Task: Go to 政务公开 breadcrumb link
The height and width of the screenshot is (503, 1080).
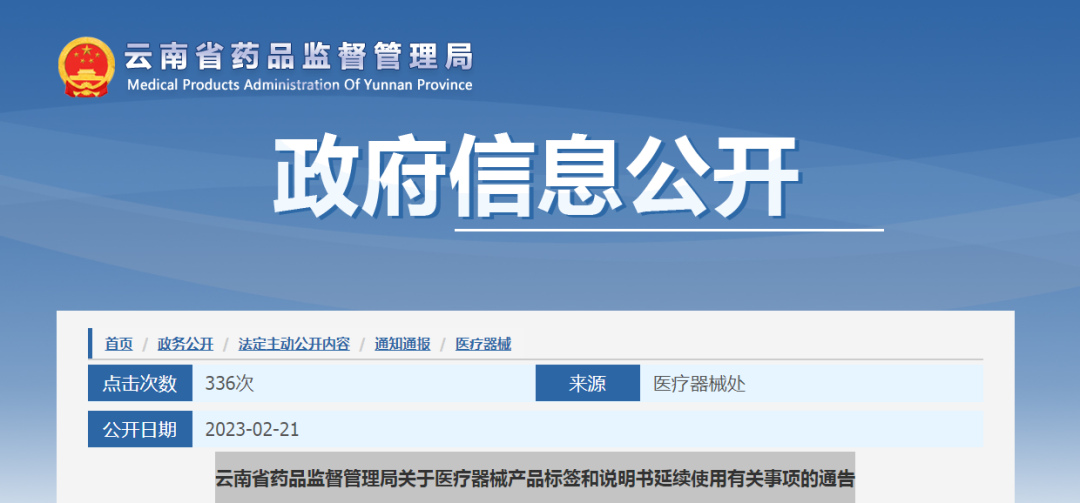Action: click(185, 345)
